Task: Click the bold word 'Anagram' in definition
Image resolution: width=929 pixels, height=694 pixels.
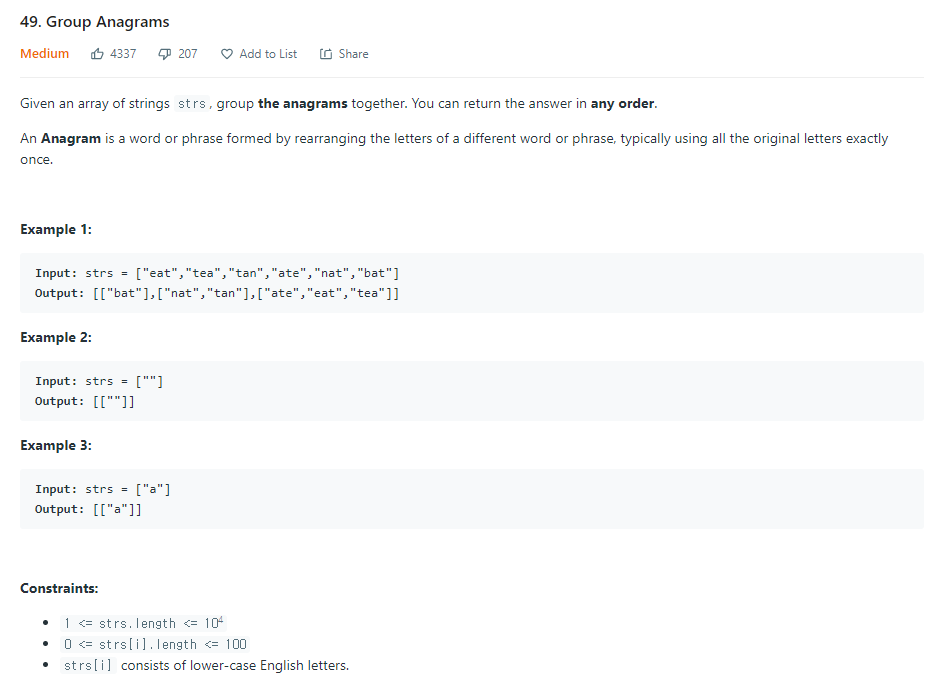Action: [71, 139]
